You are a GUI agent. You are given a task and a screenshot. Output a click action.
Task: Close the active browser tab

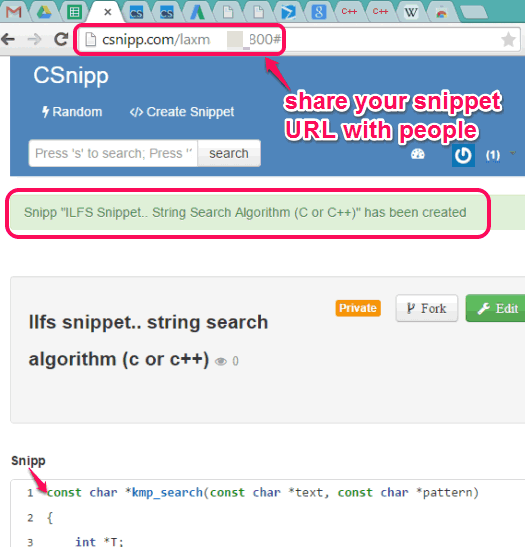pyautogui.click(x=108, y=12)
